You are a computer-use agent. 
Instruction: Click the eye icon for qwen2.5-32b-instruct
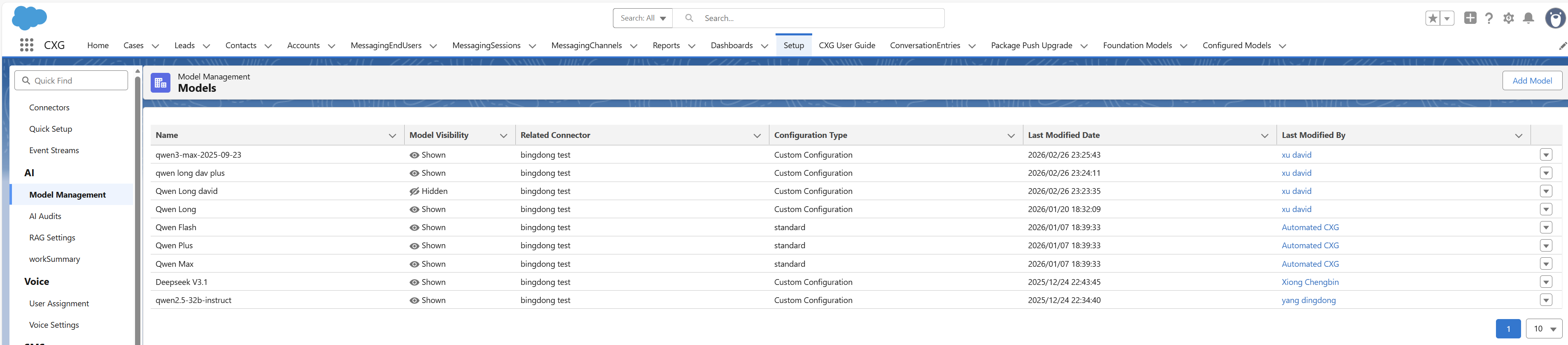pyautogui.click(x=415, y=301)
